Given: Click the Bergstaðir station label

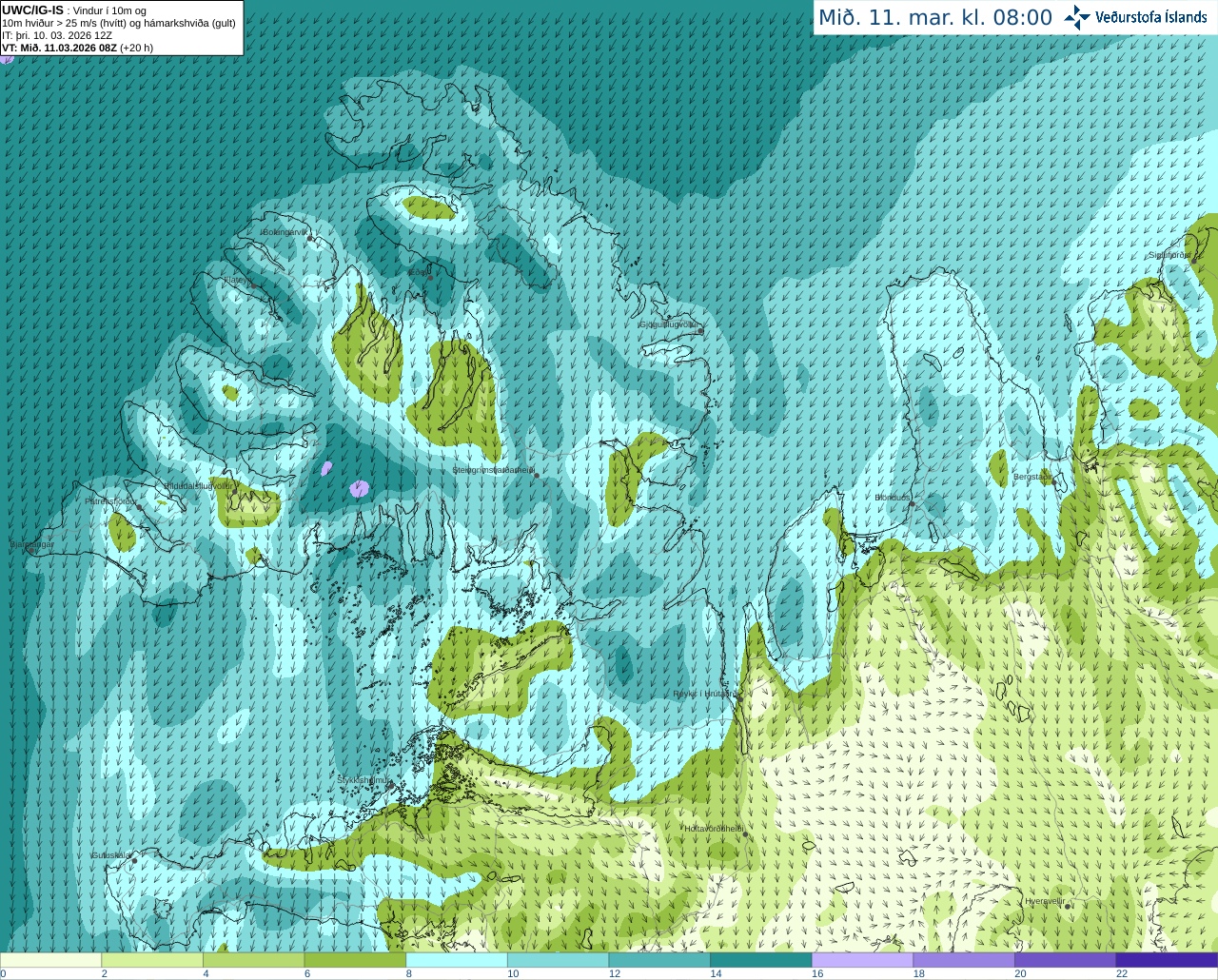Looking at the screenshot, I should (1032, 477).
